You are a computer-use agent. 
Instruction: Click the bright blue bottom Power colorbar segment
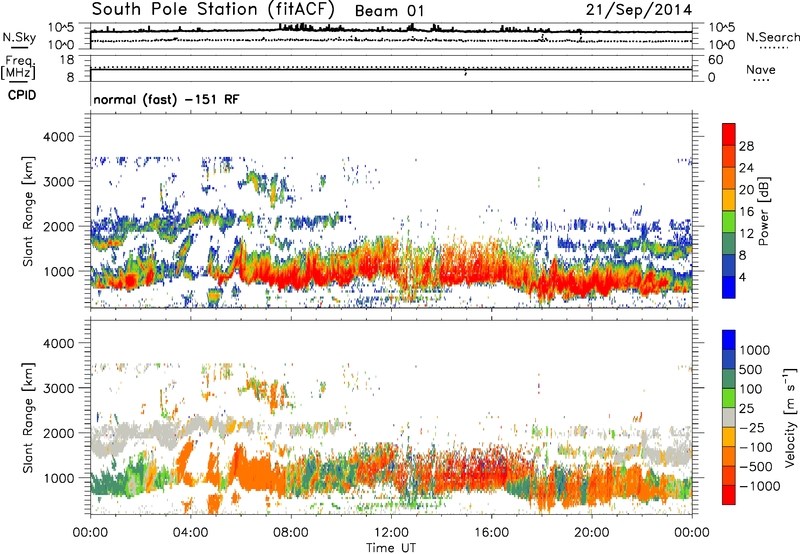729,287
